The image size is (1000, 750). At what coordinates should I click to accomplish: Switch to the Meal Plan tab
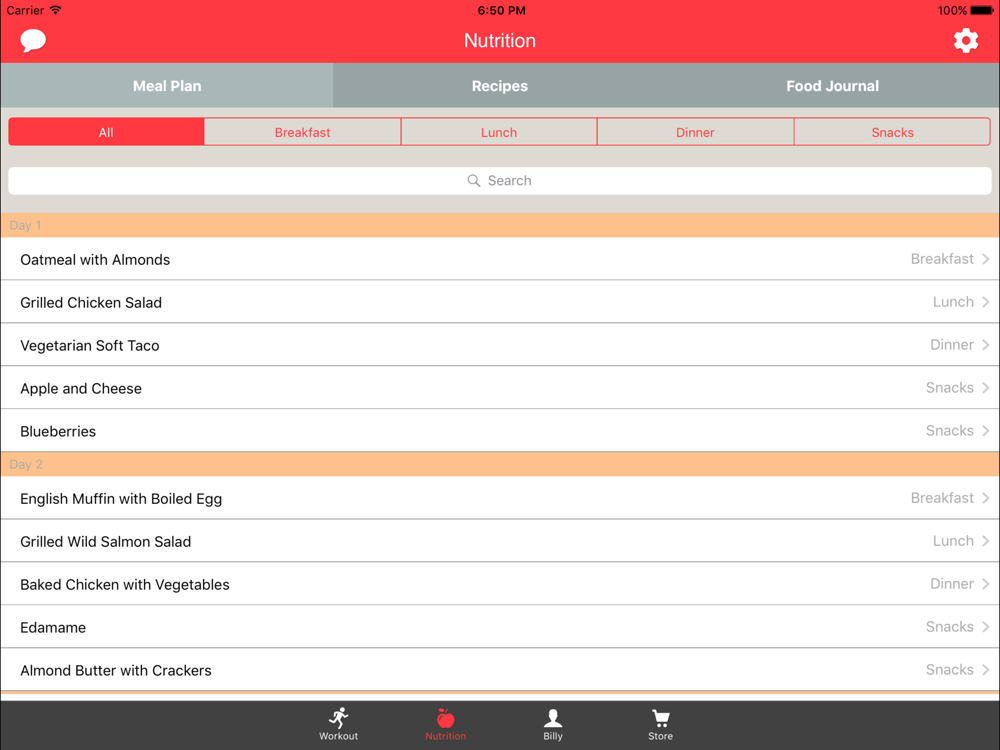click(167, 85)
